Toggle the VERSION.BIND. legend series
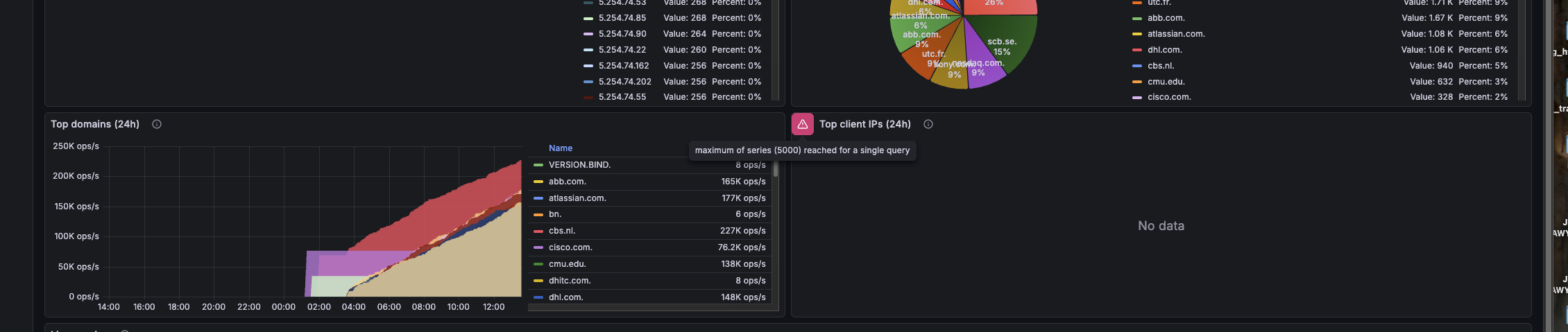This screenshot has height=332, width=1568. click(x=579, y=165)
